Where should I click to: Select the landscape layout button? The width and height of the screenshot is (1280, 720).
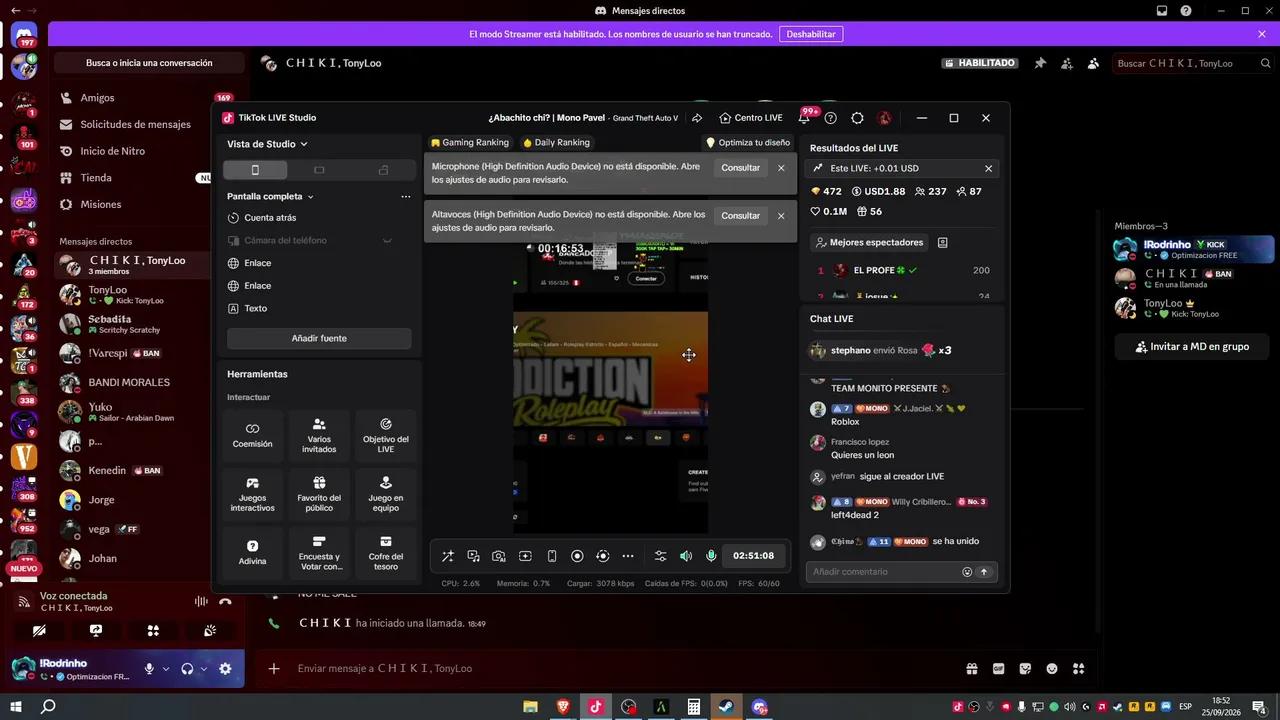click(319, 170)
